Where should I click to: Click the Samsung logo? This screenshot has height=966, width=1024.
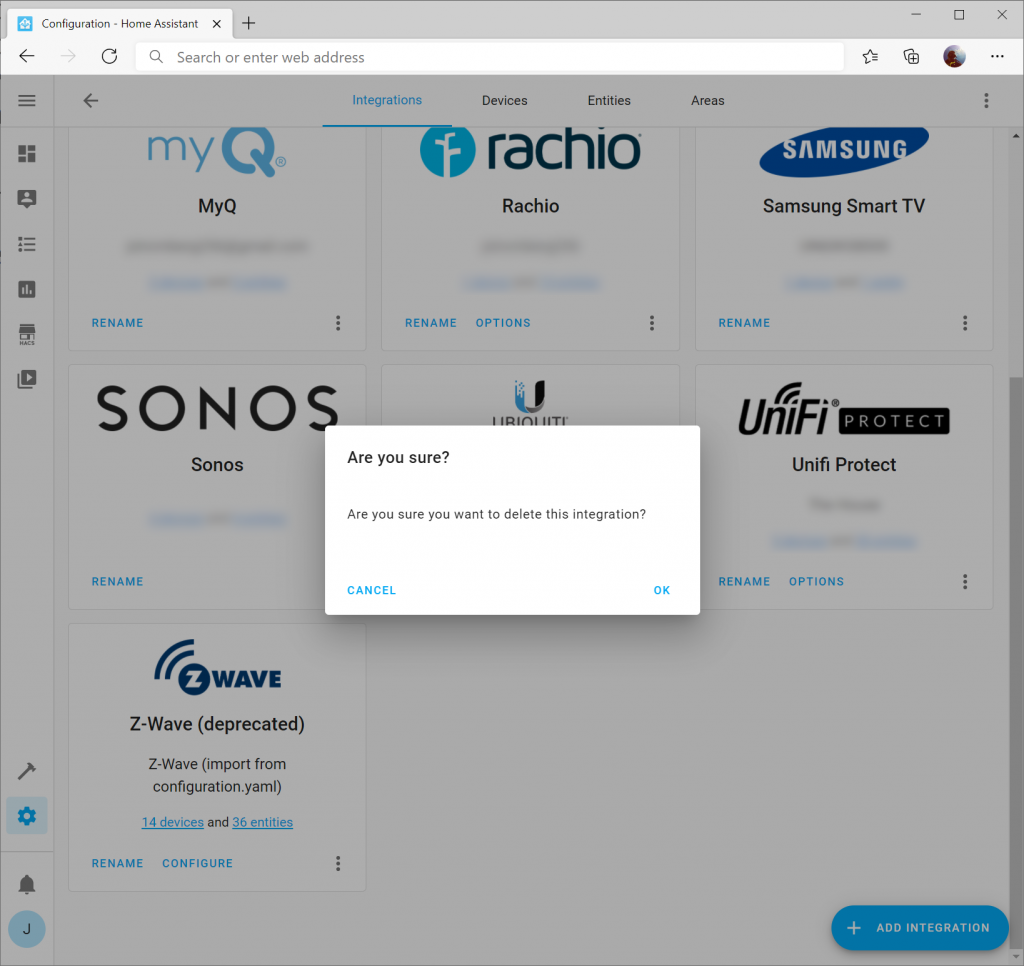click(844, 152)
